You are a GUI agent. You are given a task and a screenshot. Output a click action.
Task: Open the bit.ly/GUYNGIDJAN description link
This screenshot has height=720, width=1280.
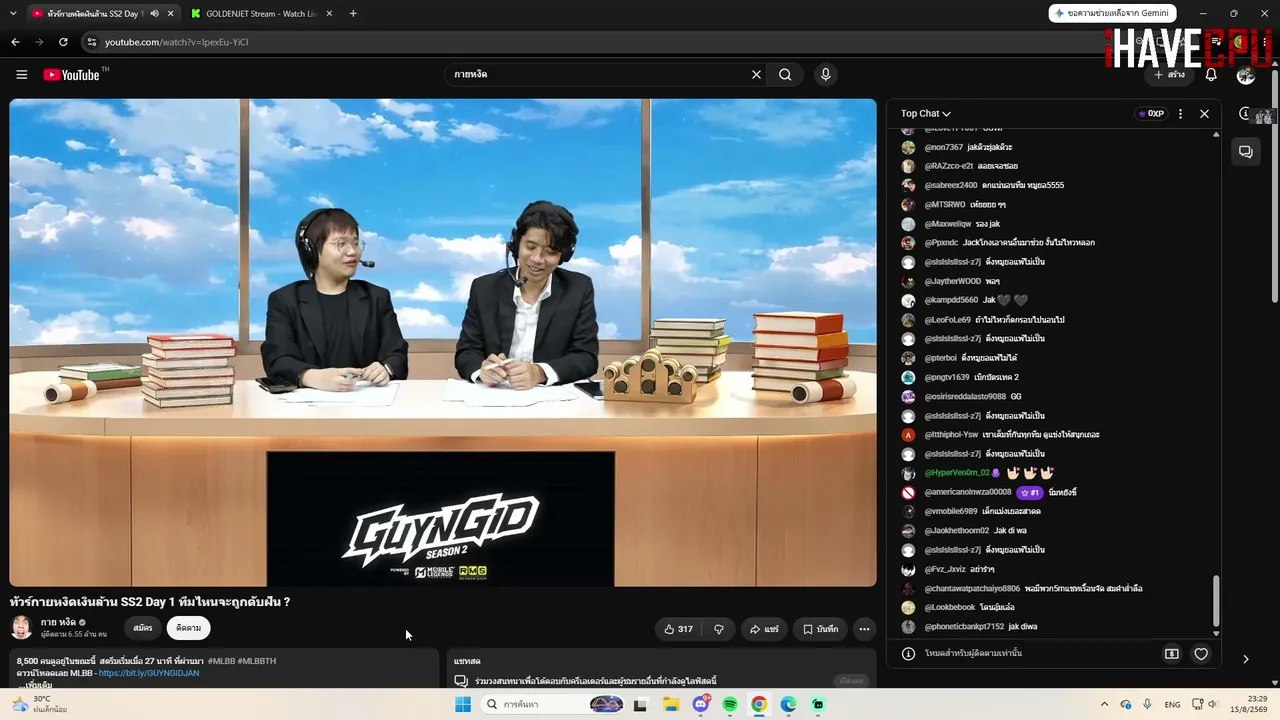click(x=149, y=673)
